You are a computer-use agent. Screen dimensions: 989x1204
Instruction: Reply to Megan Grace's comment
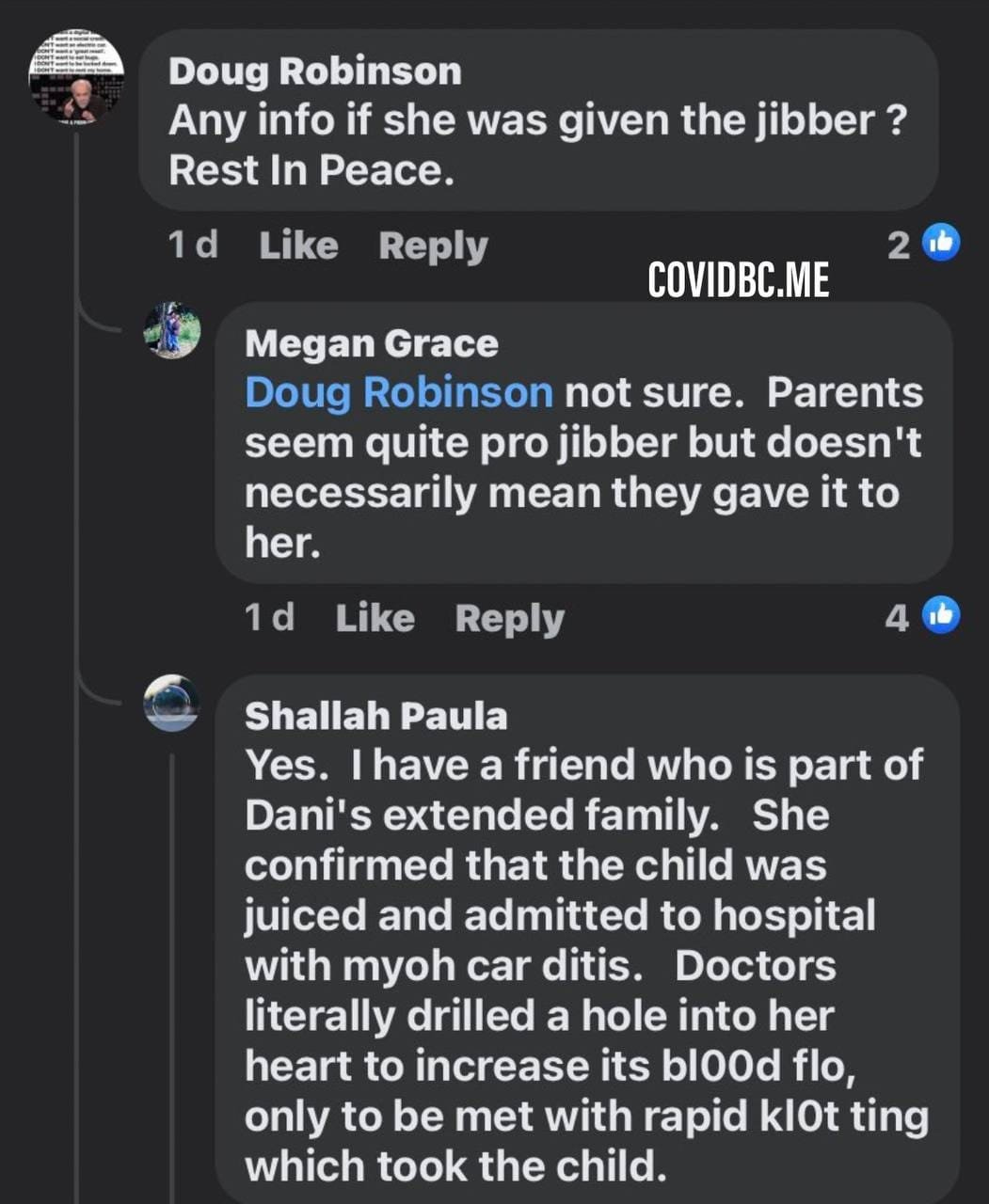(x=509, y=619)
